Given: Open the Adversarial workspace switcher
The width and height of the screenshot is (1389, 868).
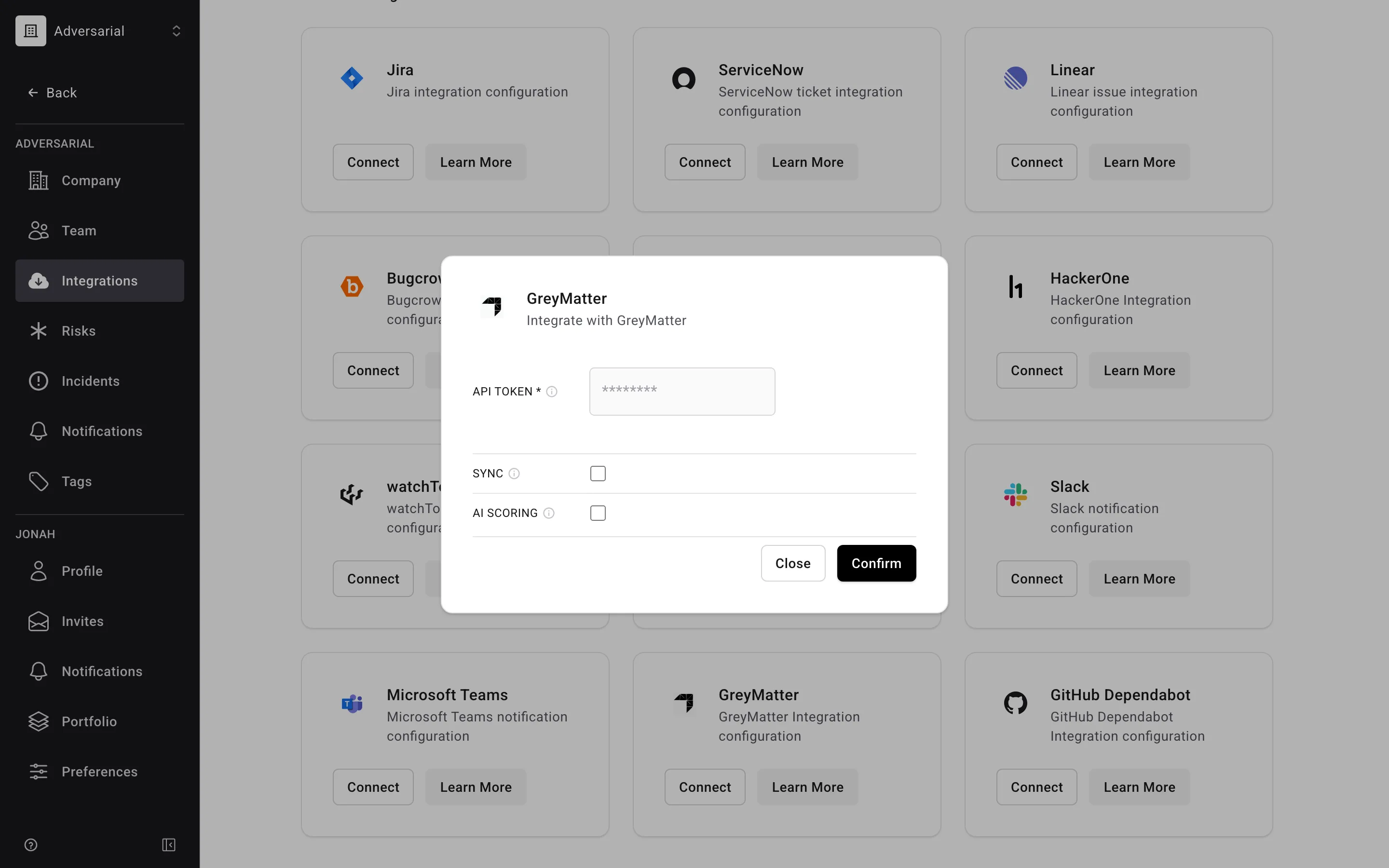Looking at the screenshot, I should coord(99,31).
